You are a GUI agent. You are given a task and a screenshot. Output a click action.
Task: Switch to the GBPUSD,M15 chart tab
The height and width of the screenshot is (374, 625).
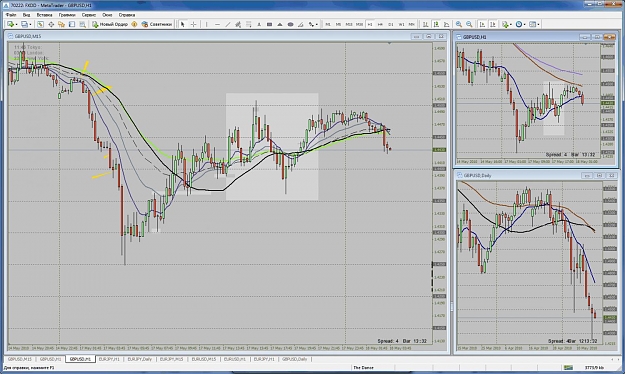point(20,359)
